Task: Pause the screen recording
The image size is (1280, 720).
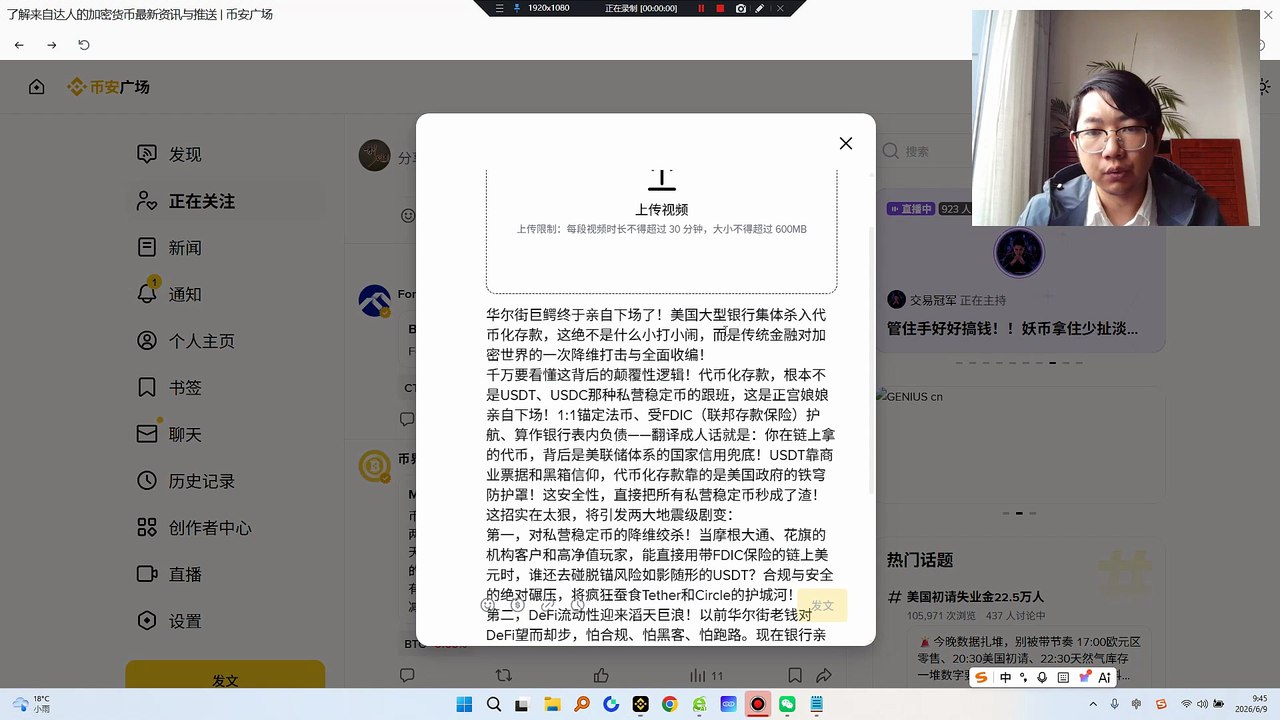Action: (701, 8)
